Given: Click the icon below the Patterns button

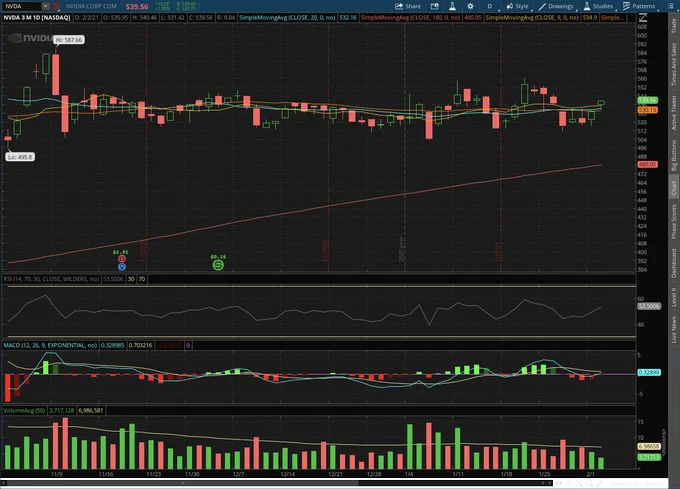Looking at the screenshot, I should [x=643, y=18].
